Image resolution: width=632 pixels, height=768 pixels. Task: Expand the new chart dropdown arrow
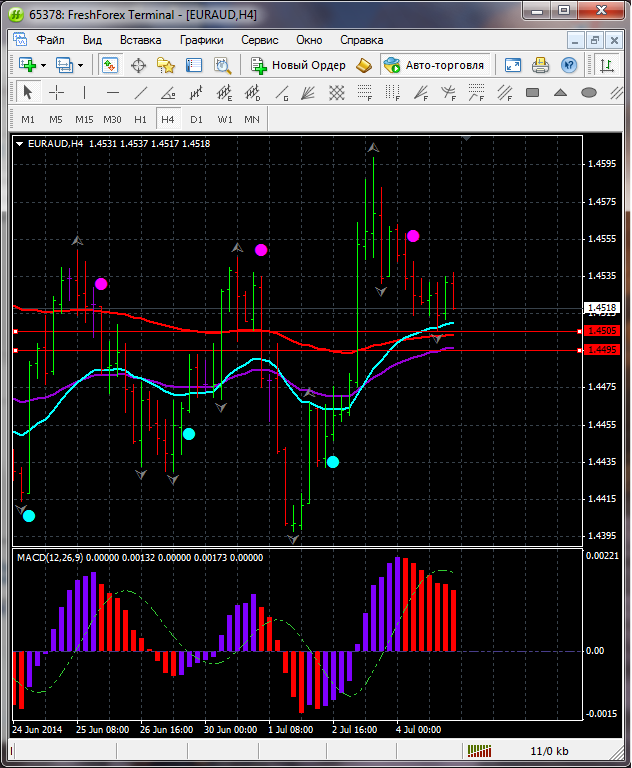pyautogui.click(x=43, y=65)
